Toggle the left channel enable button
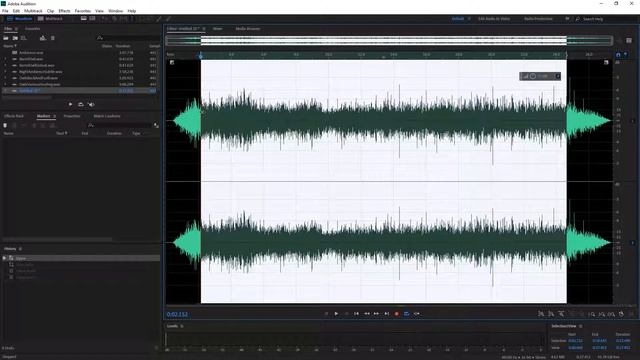 633,121
